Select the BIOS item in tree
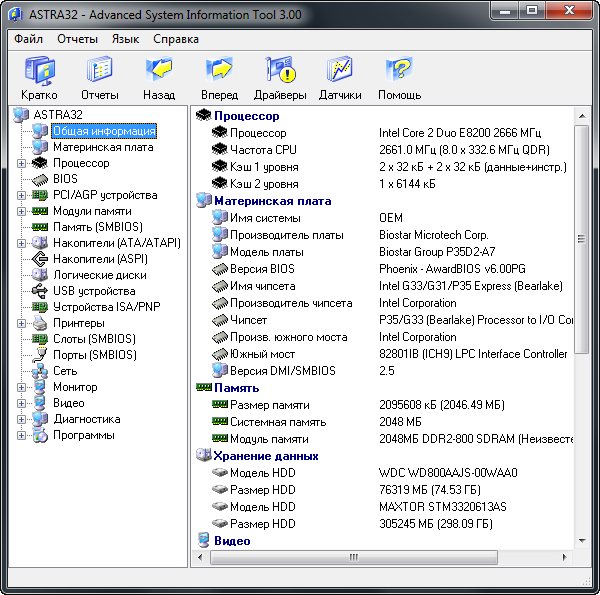Screen dimensions: 600x595 (65, 179)
